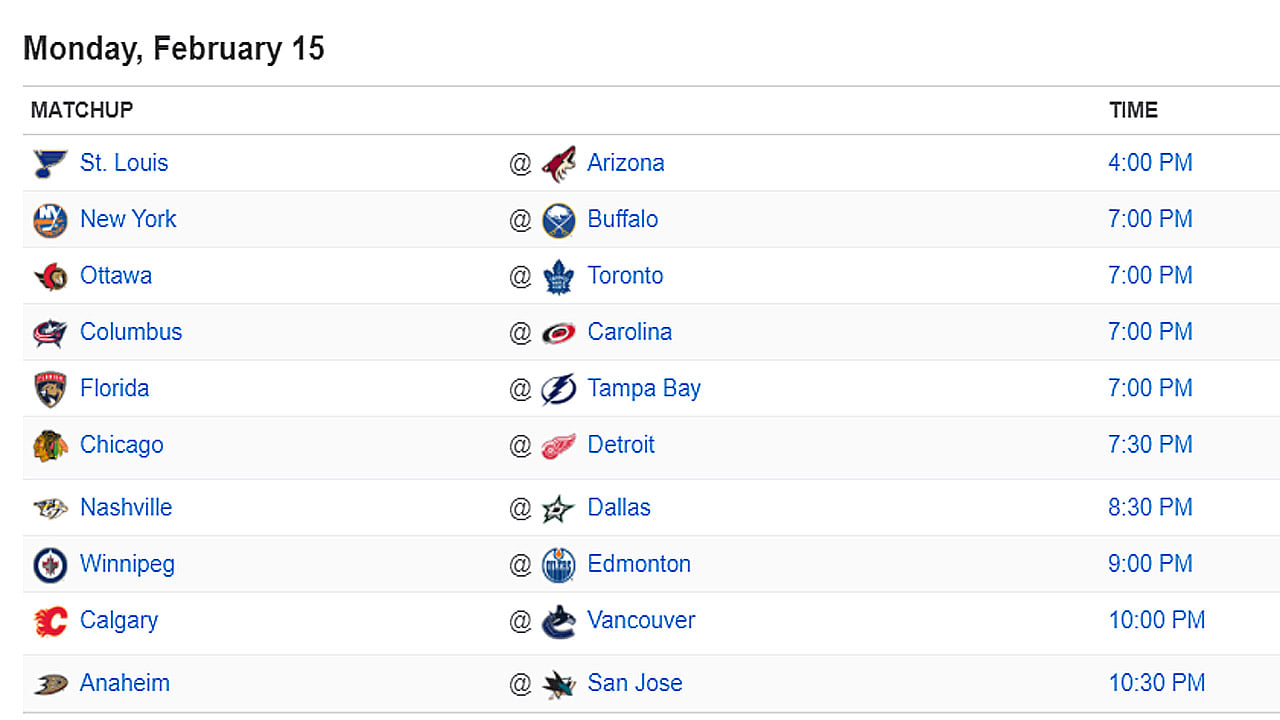1280x720 pixels.
Task: Open the Florida team link
Action: tap(114, 388)
